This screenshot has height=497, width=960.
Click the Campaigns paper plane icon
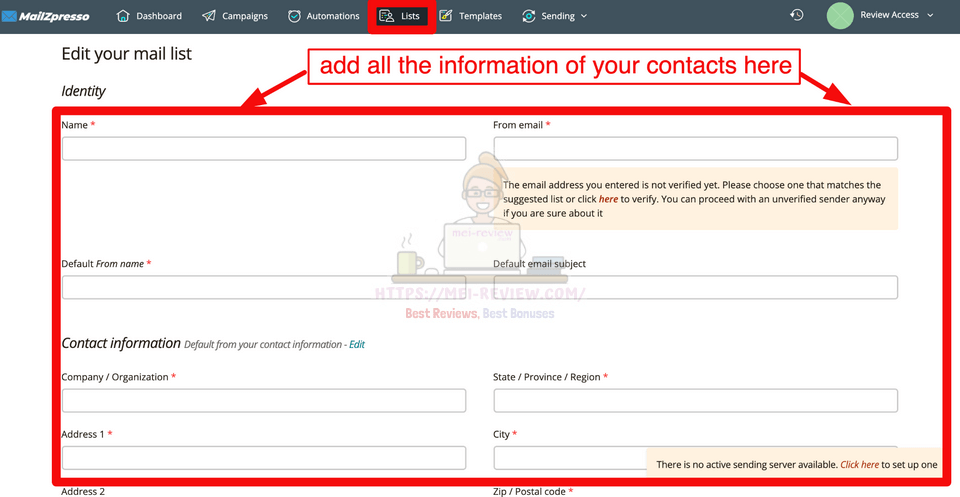click(x=209, y=16)
